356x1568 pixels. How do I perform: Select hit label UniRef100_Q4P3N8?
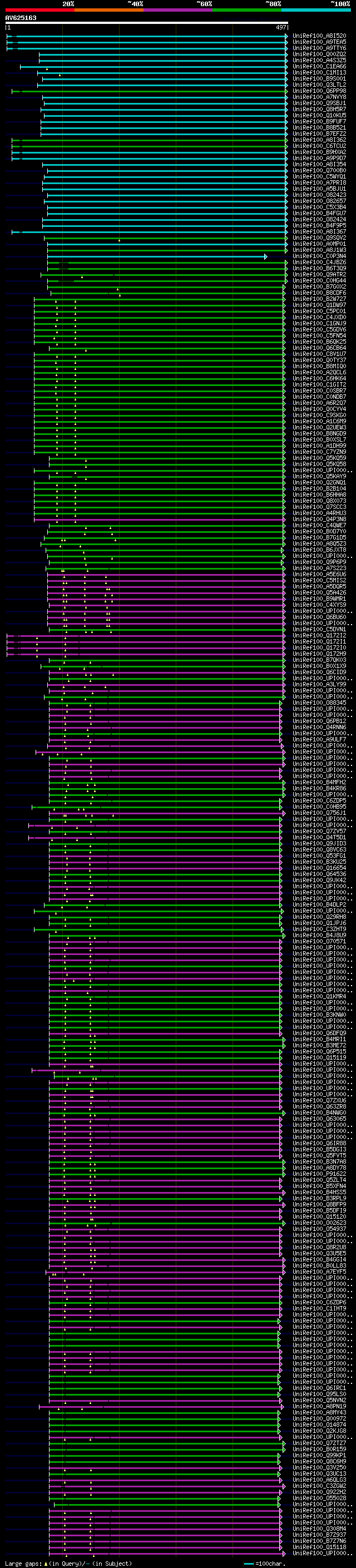[x=319, y=519]
